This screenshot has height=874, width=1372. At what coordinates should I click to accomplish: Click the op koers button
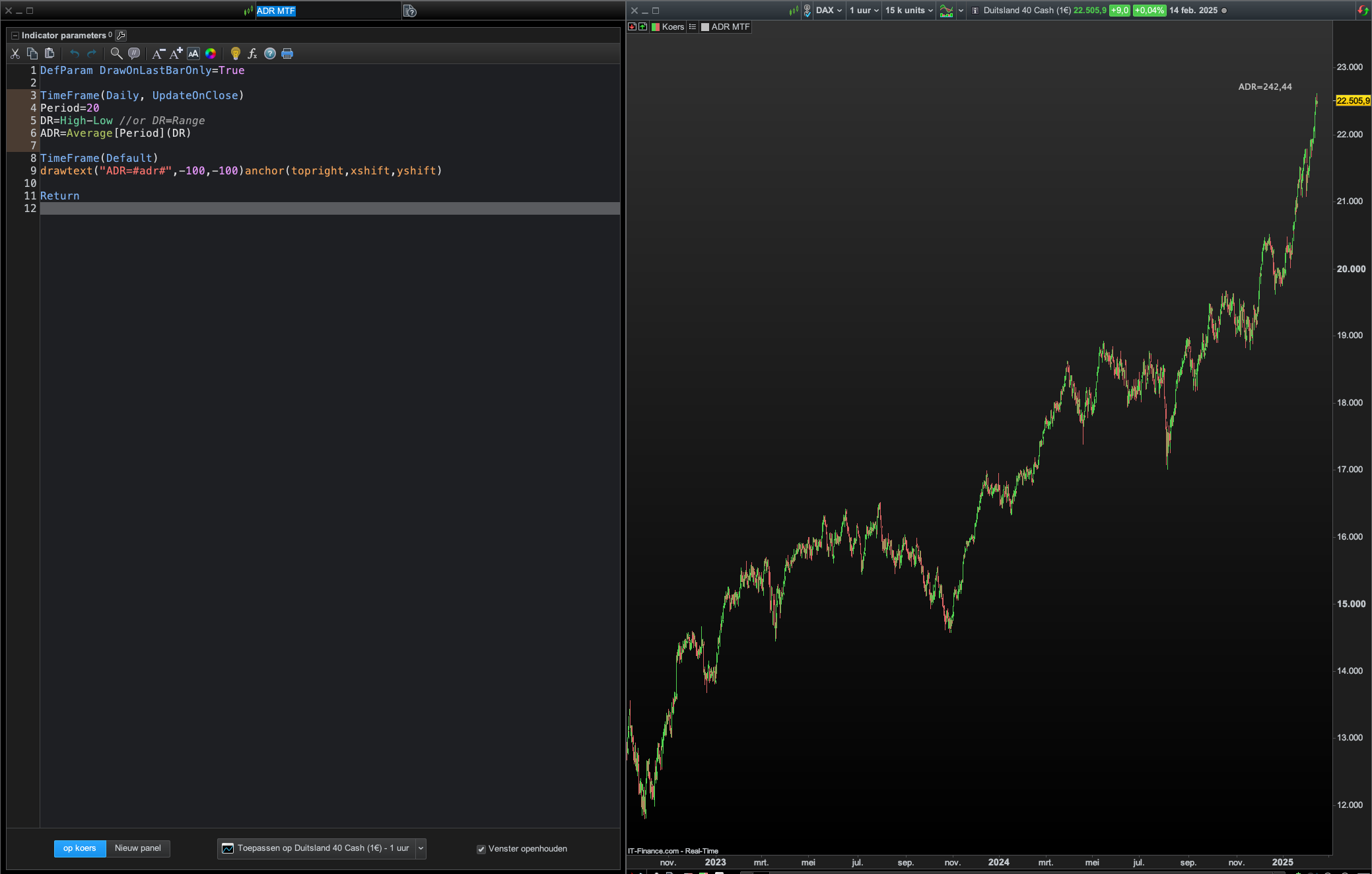click(x=80, y=848)
